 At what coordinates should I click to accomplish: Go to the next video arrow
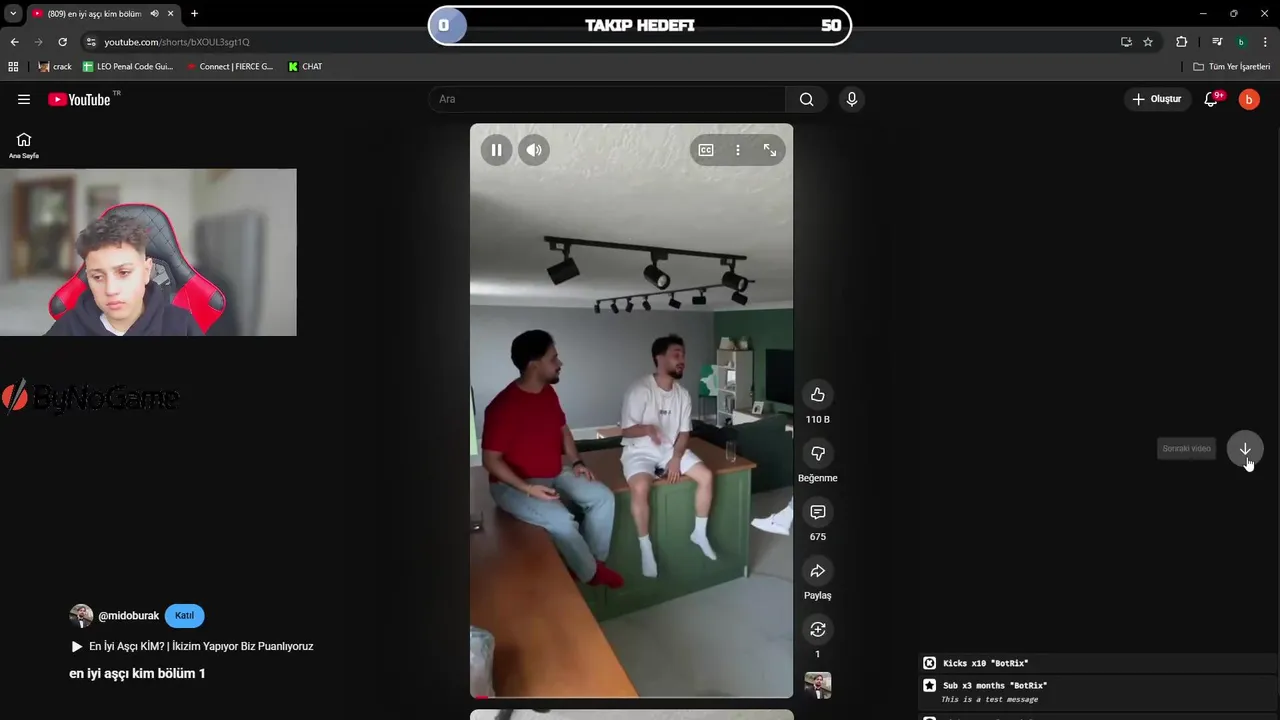(1245, 449)
